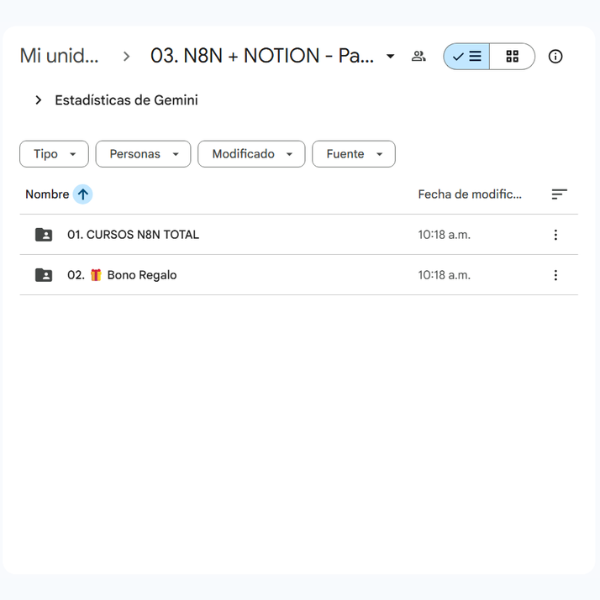Click 10:18 a.m. in the CURSOS N8N TOTAL row
This screenshot has height=600, width=600.
444,235
